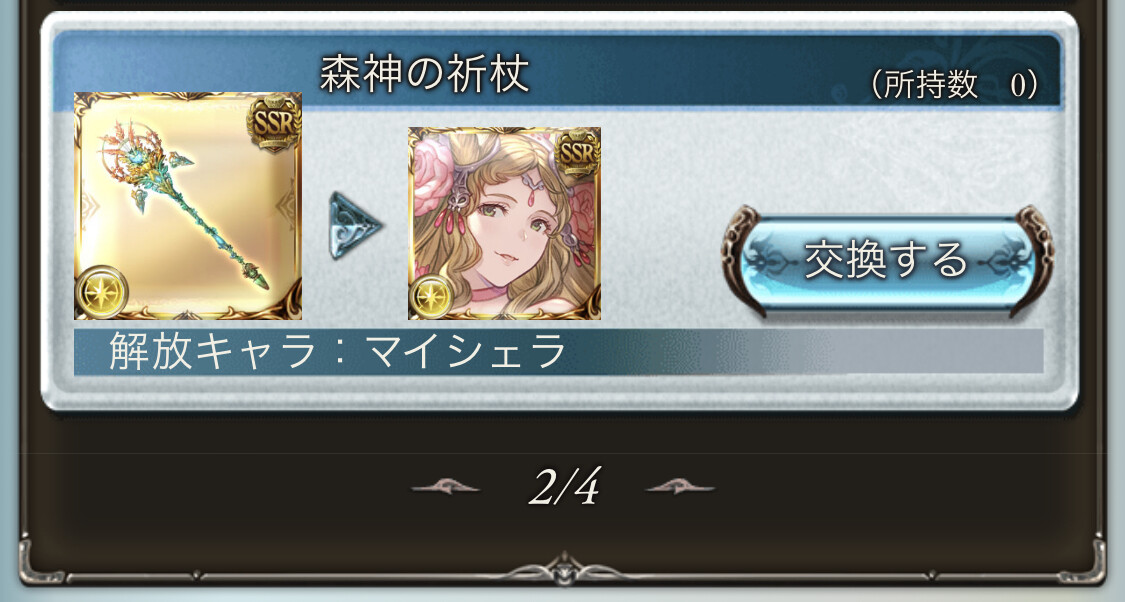Tap the light element icon on weapon
This screenshot has height=602, width=1125.
coord(102,292)
